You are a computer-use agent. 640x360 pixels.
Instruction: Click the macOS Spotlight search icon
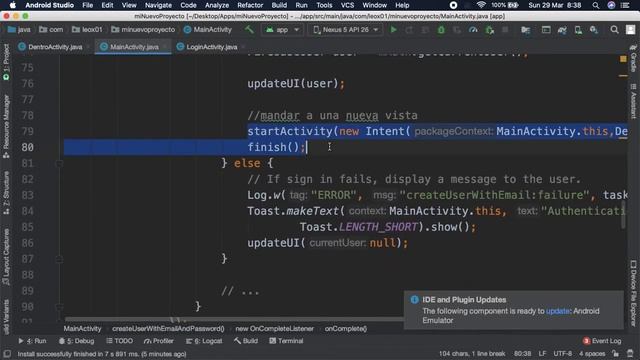point(596,5)
